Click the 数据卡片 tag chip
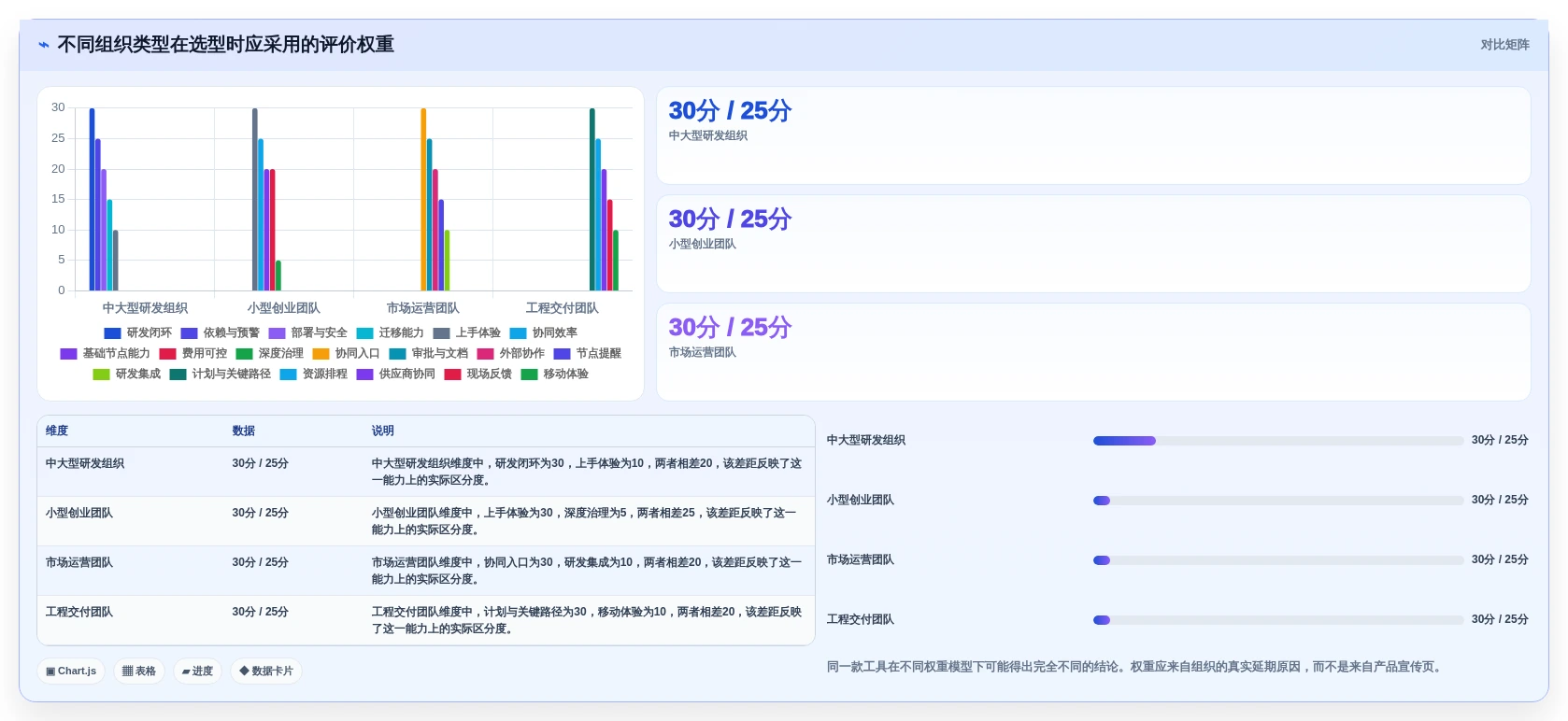Viewport: 1568px width, 721px height. (x=266, y=671)
